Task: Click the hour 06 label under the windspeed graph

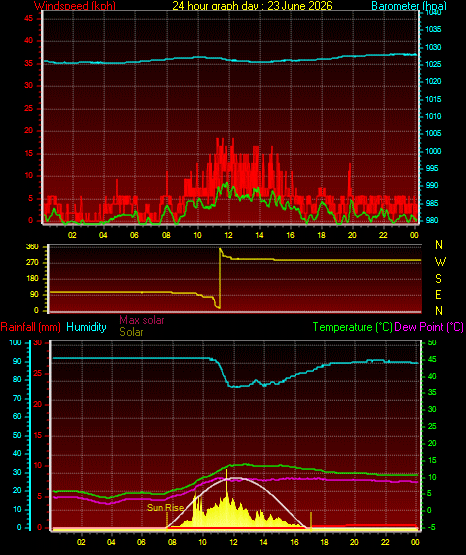Action: [134, 235]
